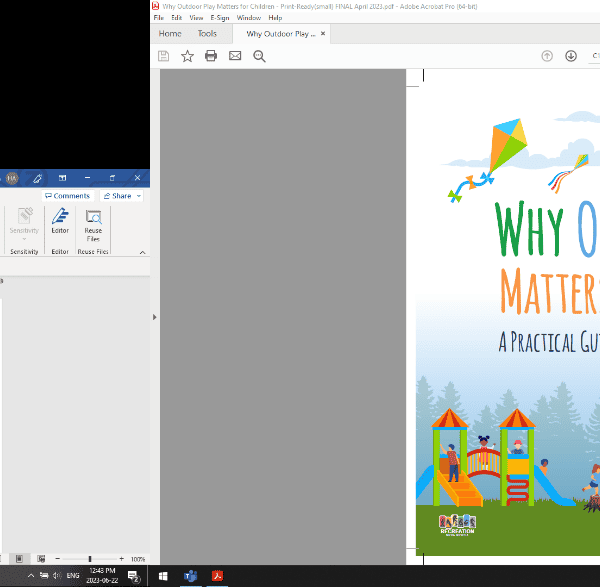
Task: Open the Editor tool in Word
Action: [60, 221]
